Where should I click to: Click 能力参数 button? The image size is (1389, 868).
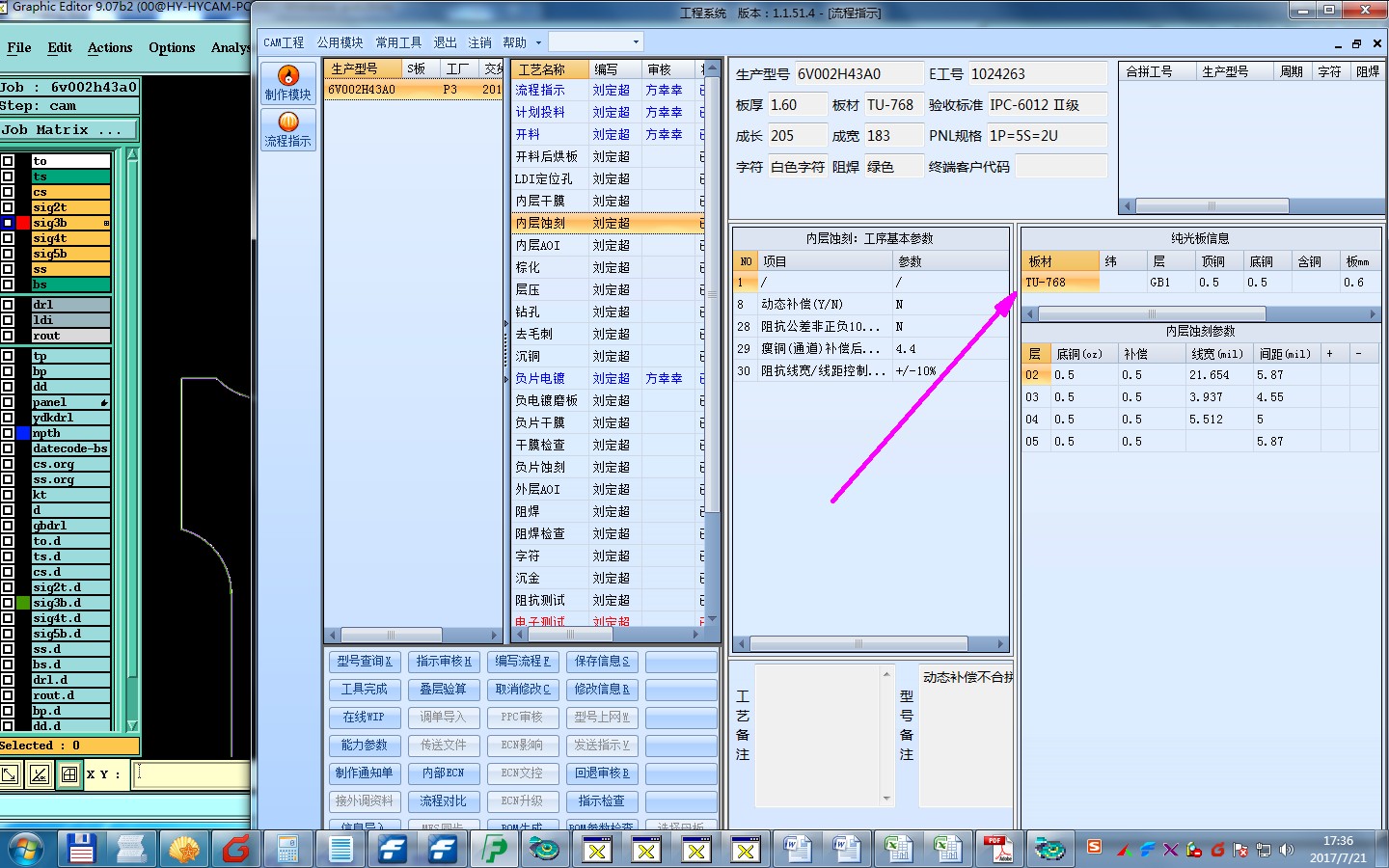point(364,746)
